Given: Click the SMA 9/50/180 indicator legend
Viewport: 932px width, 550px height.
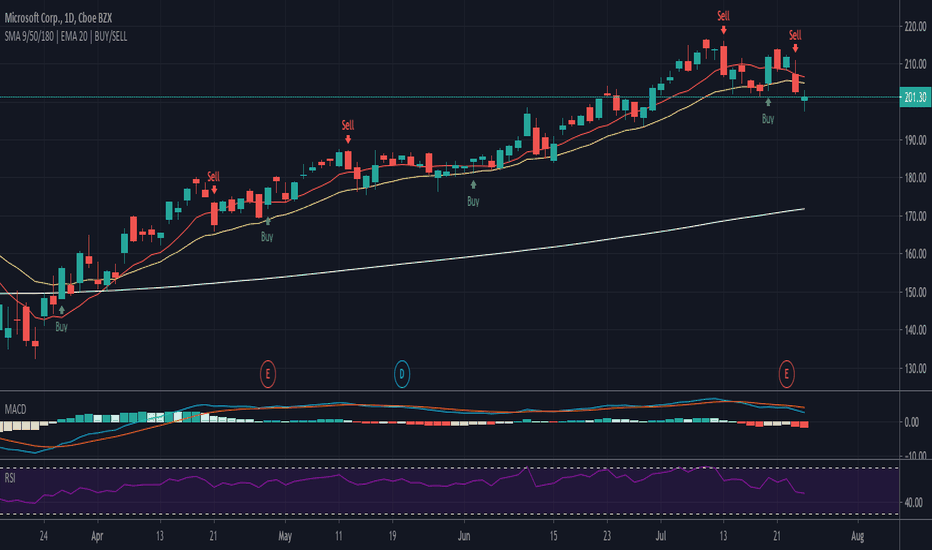Looking at the screenshot, I should pyautogui.click(x=65, y=37).
